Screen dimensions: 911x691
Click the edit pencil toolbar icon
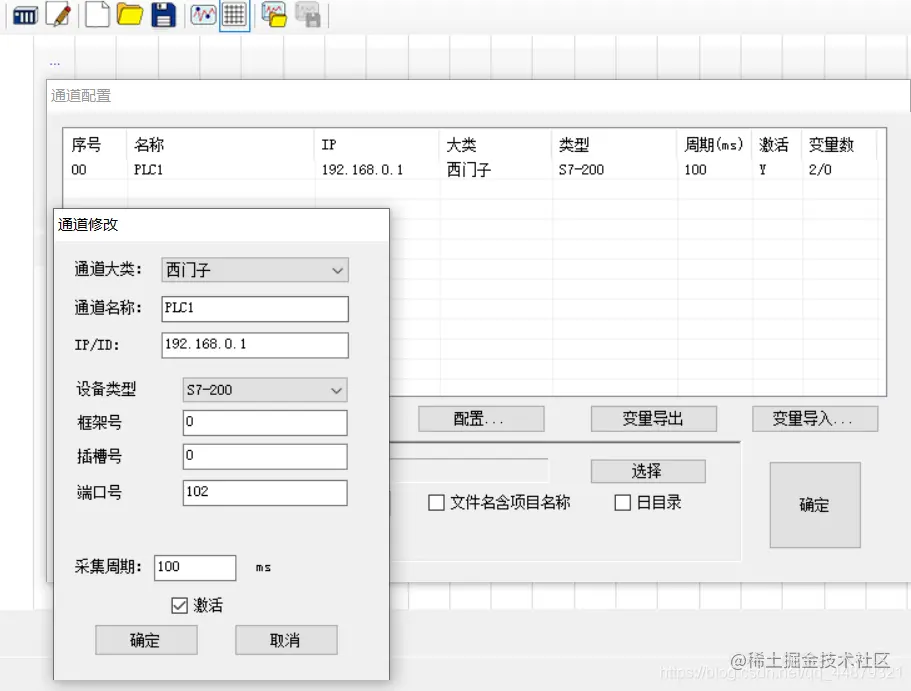pyautogui.click(x=58, y=15)
